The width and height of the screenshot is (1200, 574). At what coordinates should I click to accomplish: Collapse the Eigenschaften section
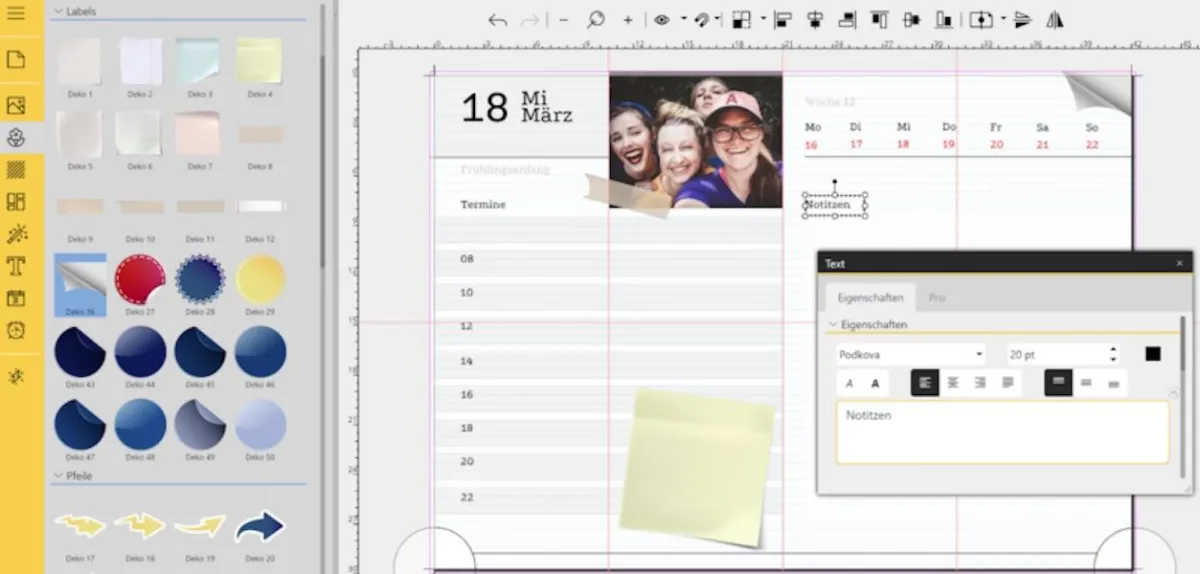pos(833,325)
